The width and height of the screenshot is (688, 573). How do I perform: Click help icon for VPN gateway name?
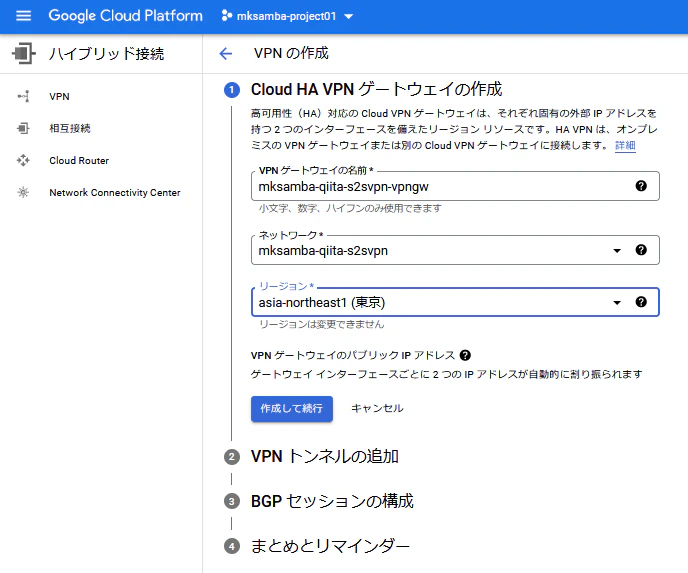[641, 186]
